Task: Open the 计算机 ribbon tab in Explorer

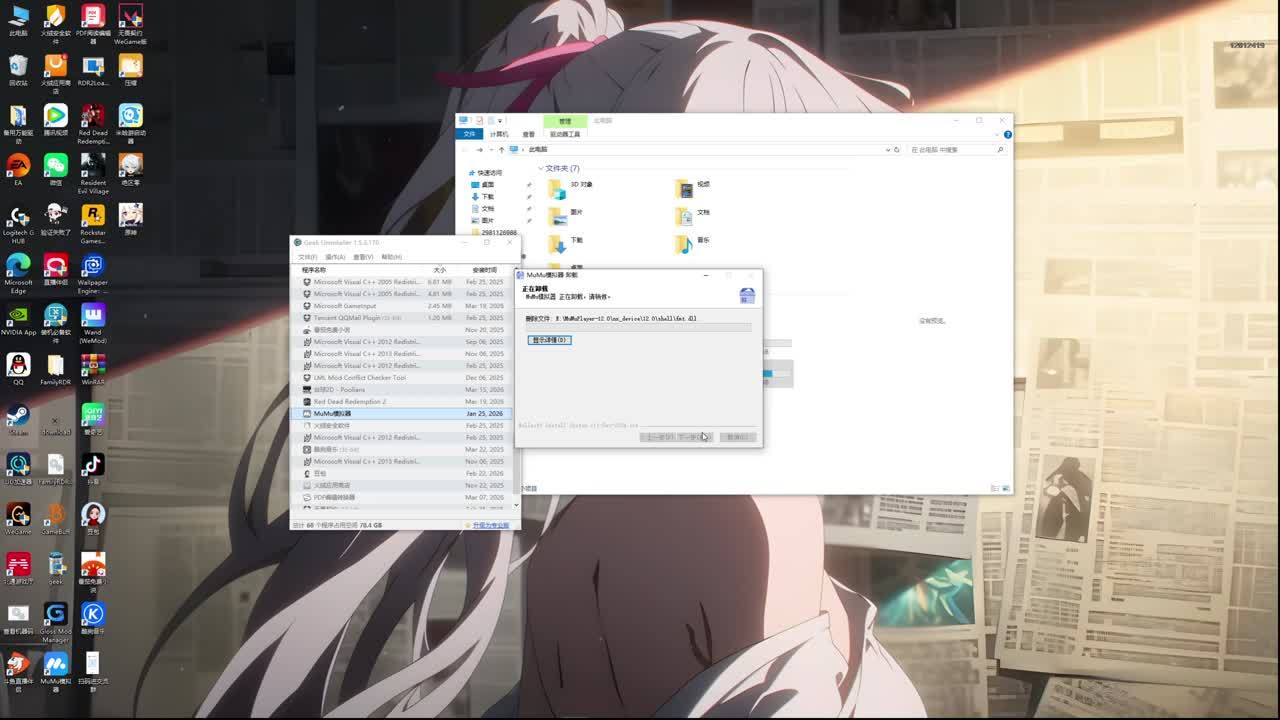Action: [x=499, y=134]
